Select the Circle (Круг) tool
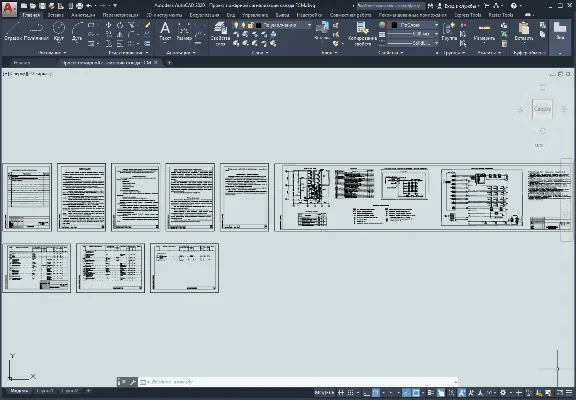Image resolution: width=576 pixels, height=400 pixels. tap(59, 31)
